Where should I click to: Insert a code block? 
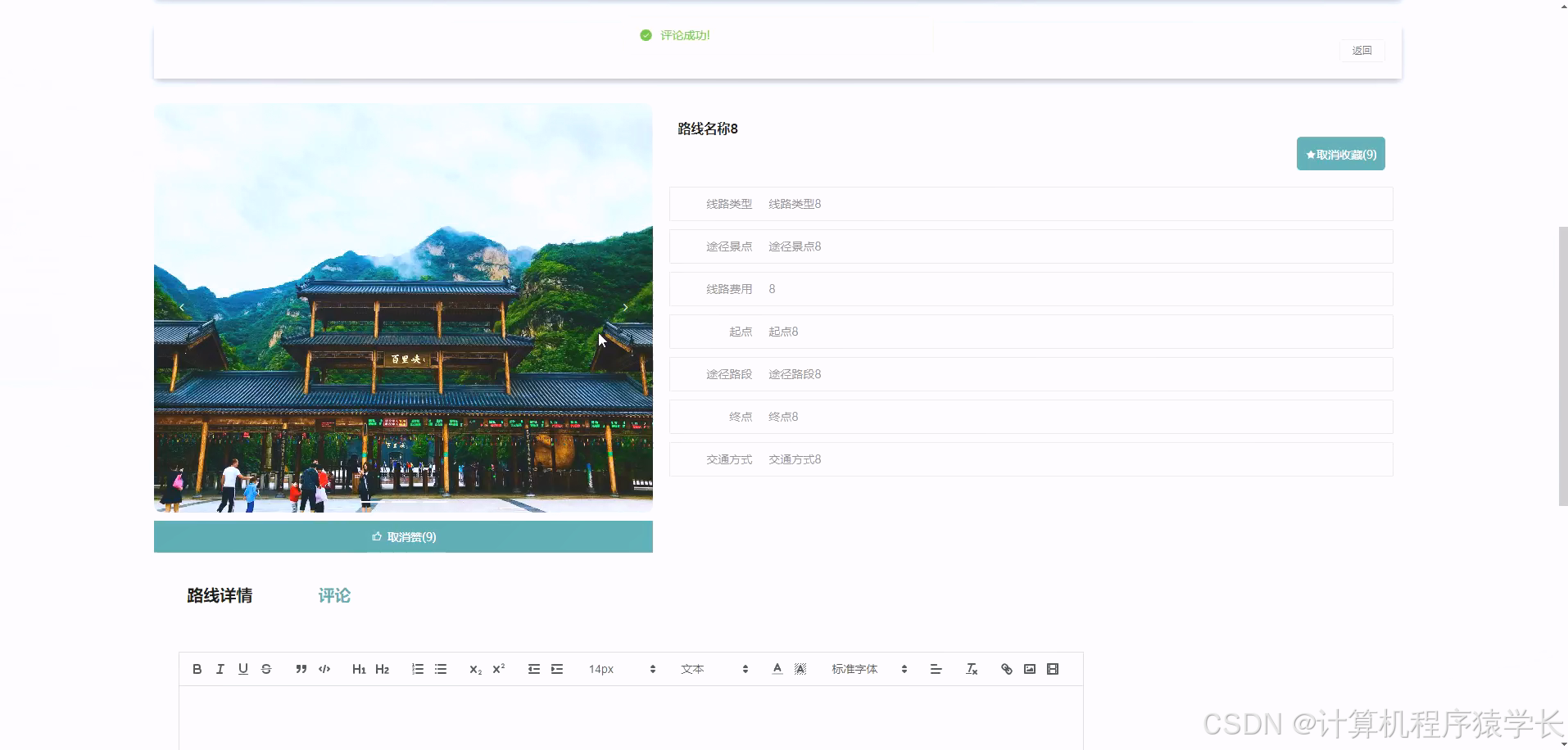[x=324, y=669]
